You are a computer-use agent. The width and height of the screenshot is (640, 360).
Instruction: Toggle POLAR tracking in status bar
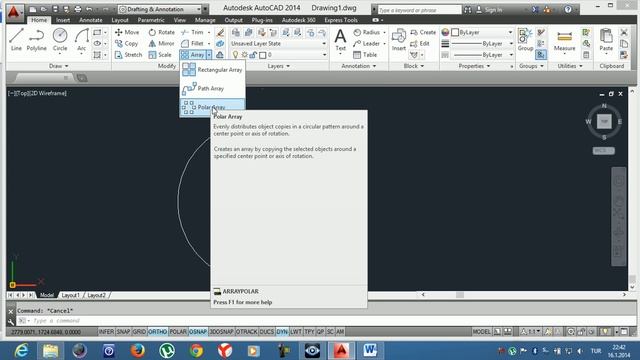(x=178, y=332)
